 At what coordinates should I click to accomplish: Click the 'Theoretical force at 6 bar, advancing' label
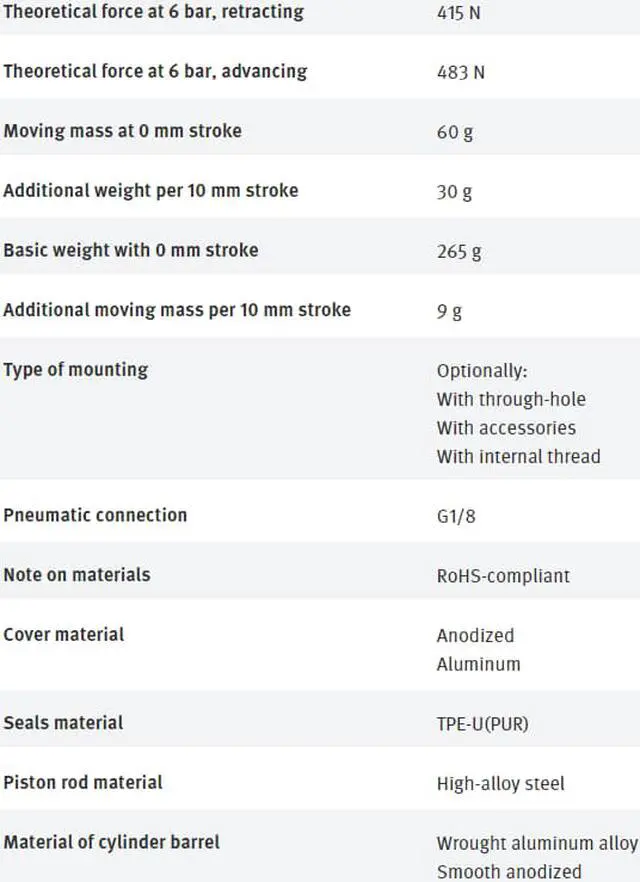point(155,72)
